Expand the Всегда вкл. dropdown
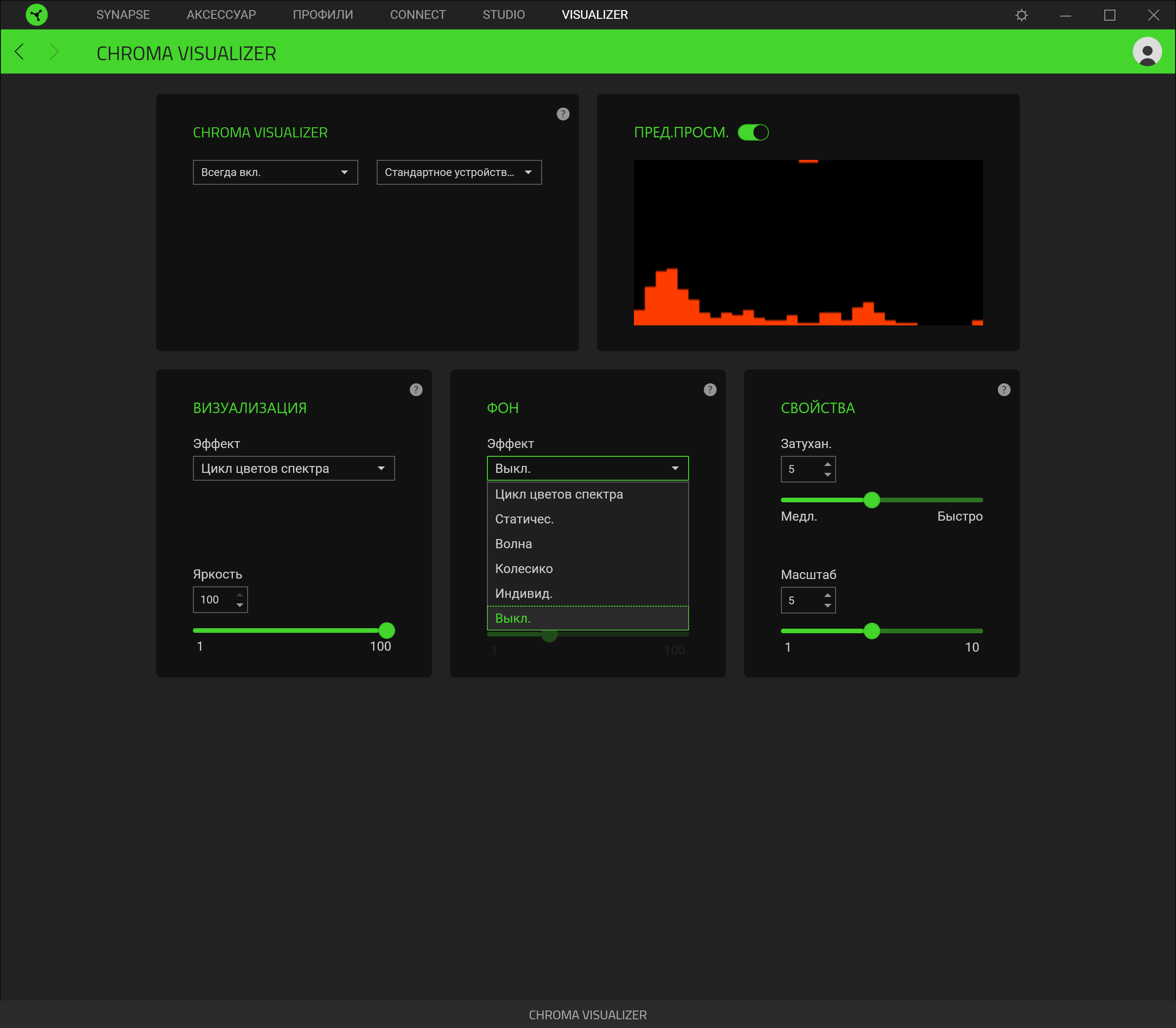The height and width of the screenshot is (1028, 1176). point(275,172)
